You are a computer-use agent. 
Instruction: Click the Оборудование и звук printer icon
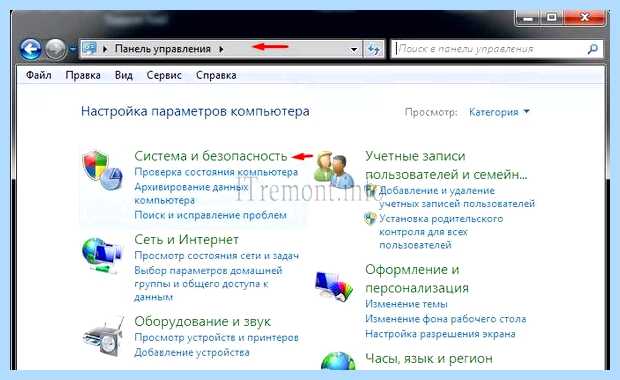(x=103, y=337)
